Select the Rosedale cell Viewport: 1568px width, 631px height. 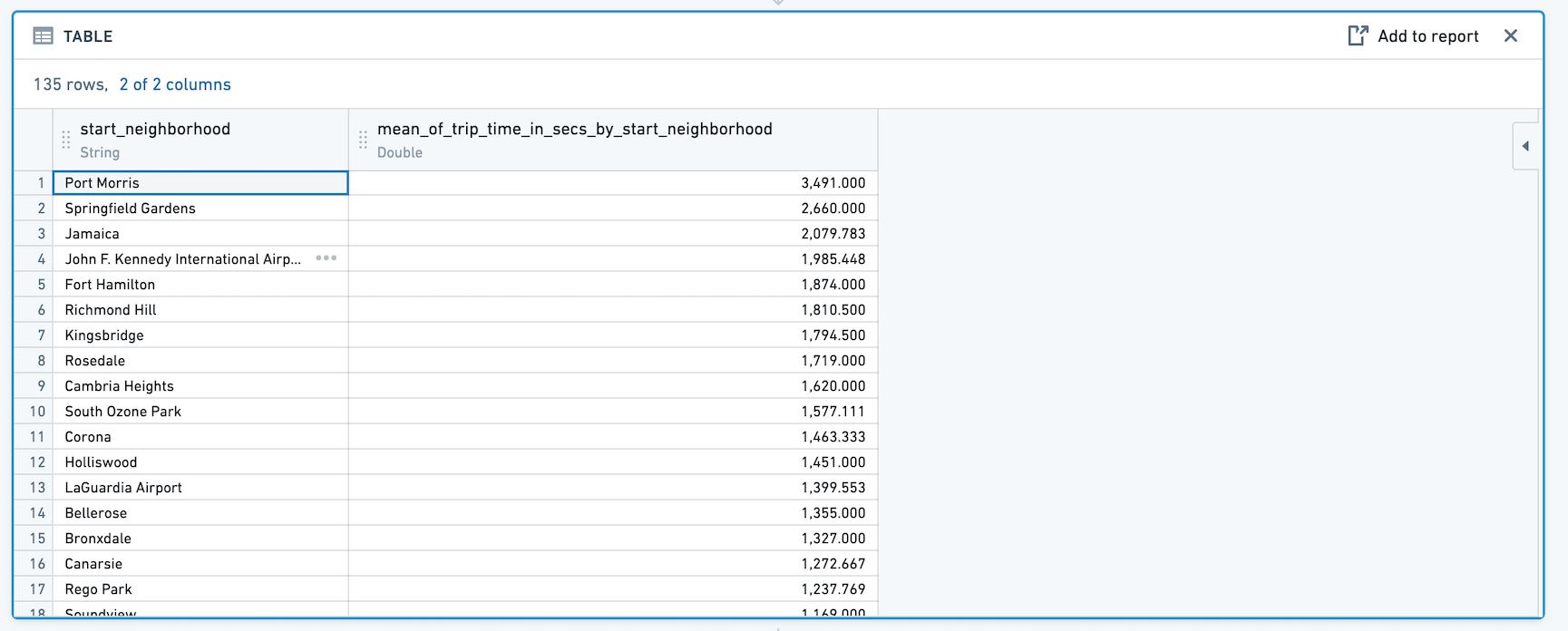(200, 361)
